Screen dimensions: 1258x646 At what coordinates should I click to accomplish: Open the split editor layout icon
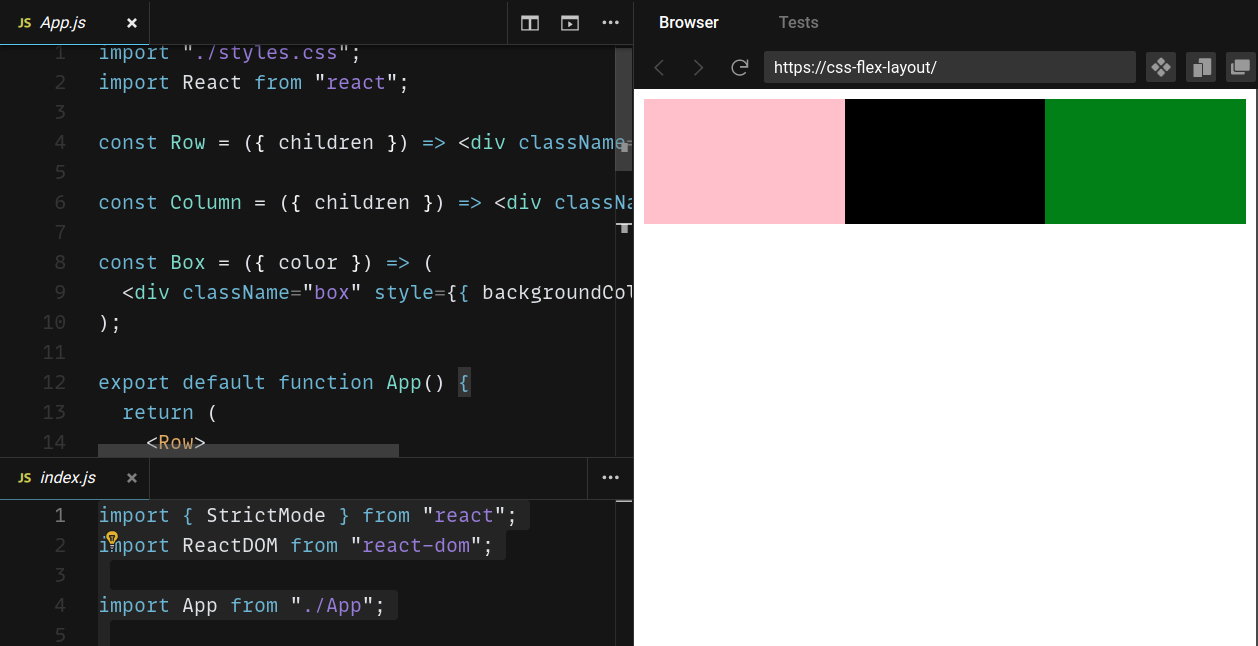click(x=529, y=22)
